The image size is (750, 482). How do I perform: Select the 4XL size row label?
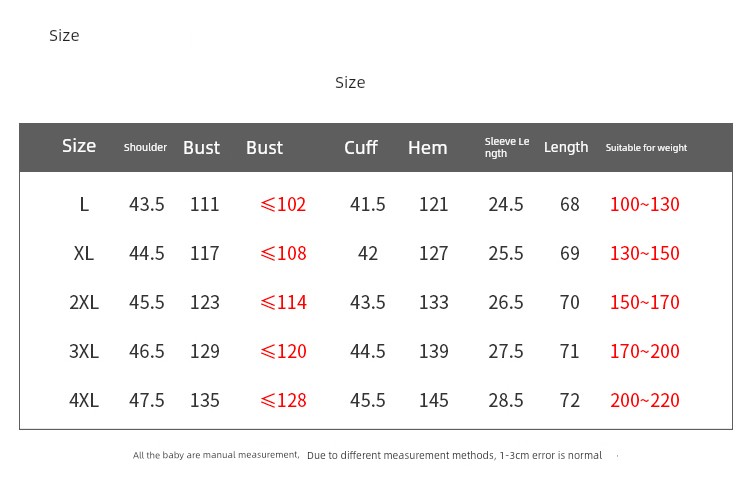[x=84, y=400]
